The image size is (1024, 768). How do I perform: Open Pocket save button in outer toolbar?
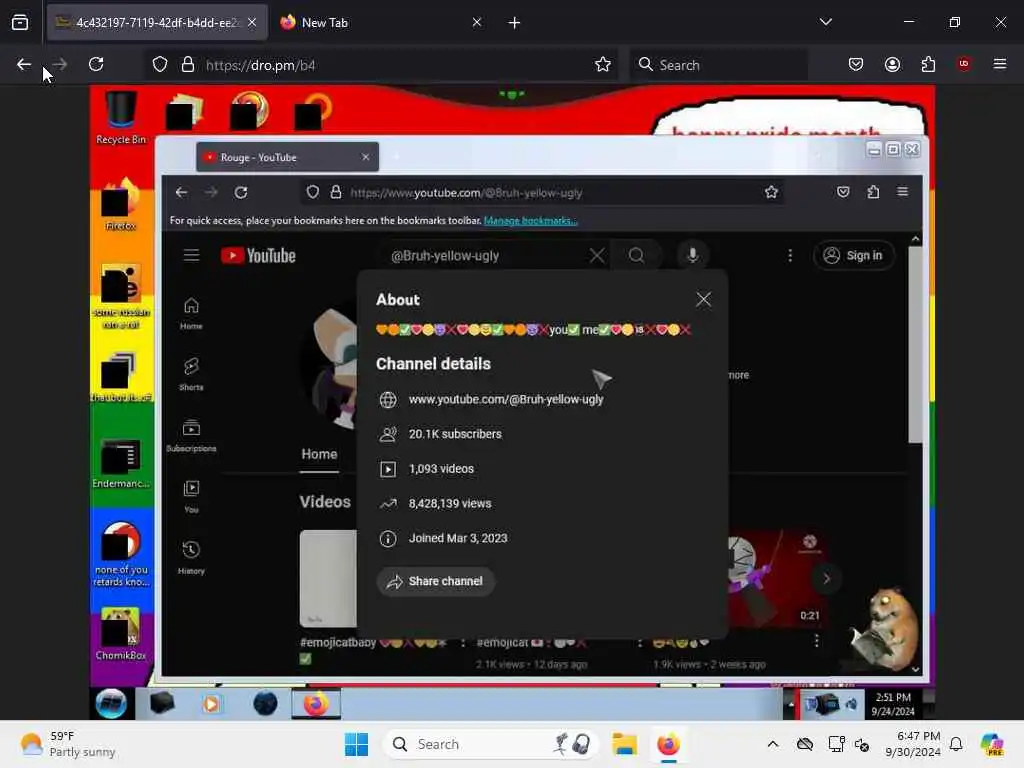click(856, 64)
